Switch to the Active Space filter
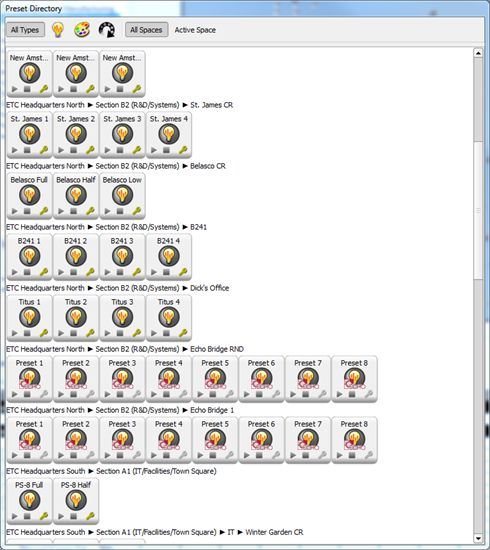The height and width of the screenshot is (550, 490). tap(195, 30)
